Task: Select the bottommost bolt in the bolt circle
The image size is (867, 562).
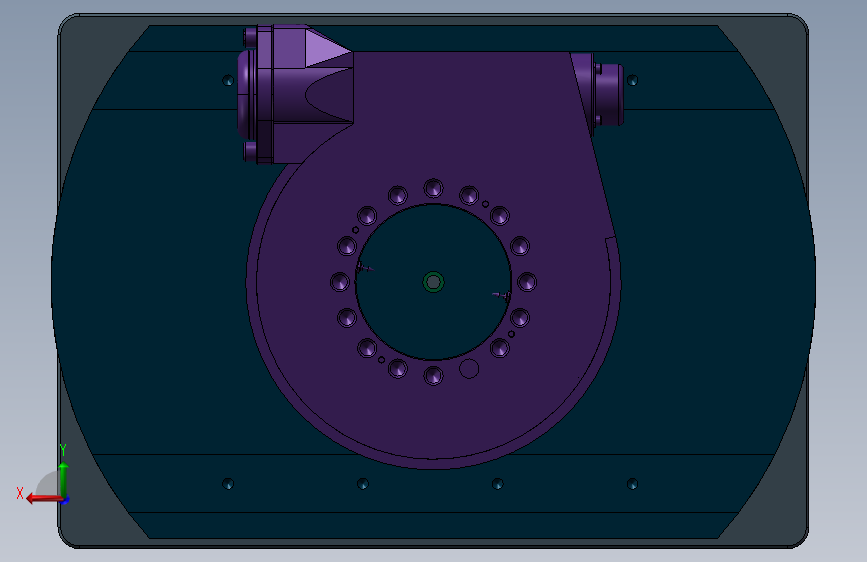Action: click(433, 376)
